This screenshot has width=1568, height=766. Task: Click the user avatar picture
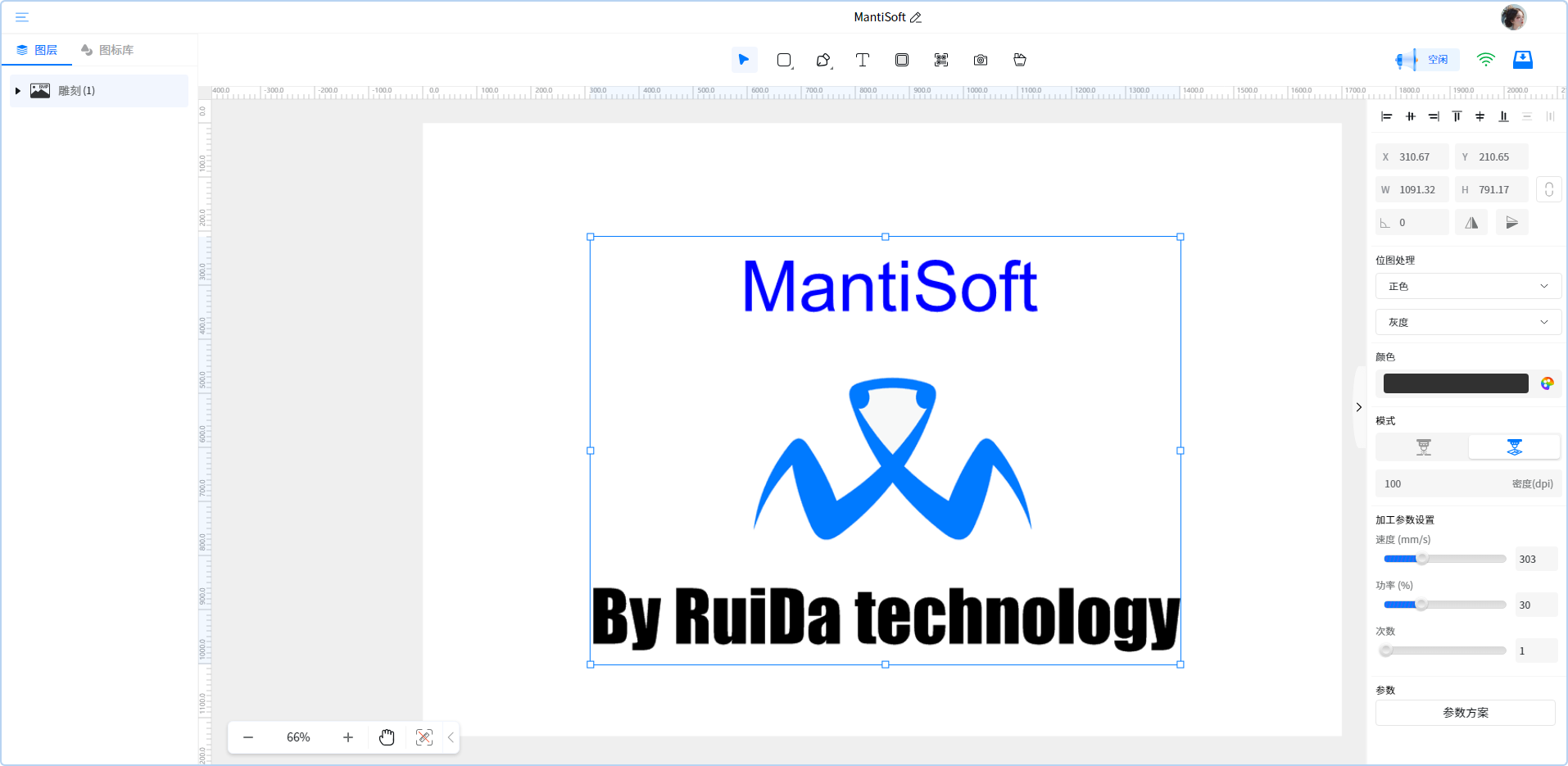pyautogui.click(x=1513, y=17)
